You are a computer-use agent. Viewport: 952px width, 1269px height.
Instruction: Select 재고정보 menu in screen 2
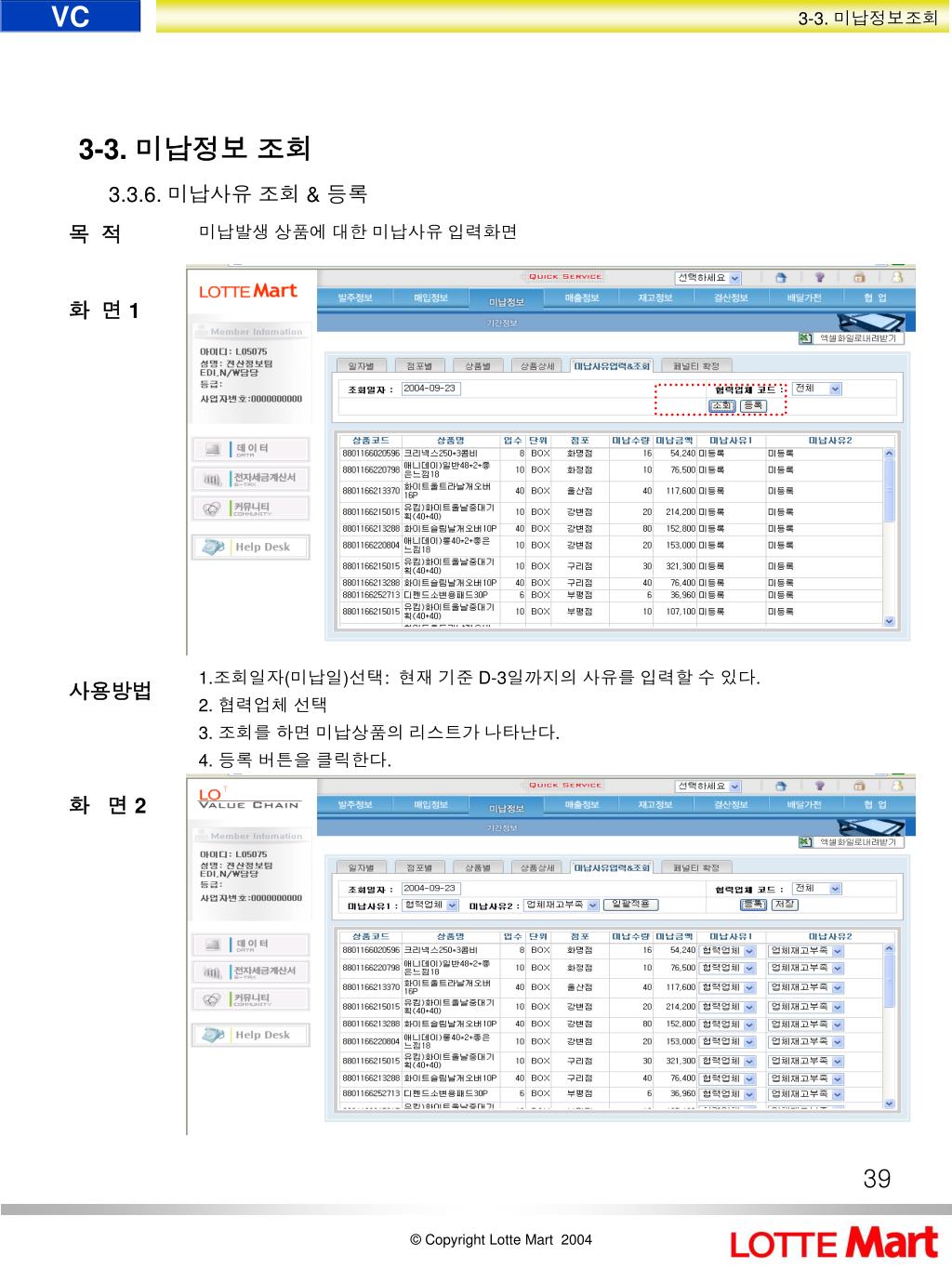(656, 804)
